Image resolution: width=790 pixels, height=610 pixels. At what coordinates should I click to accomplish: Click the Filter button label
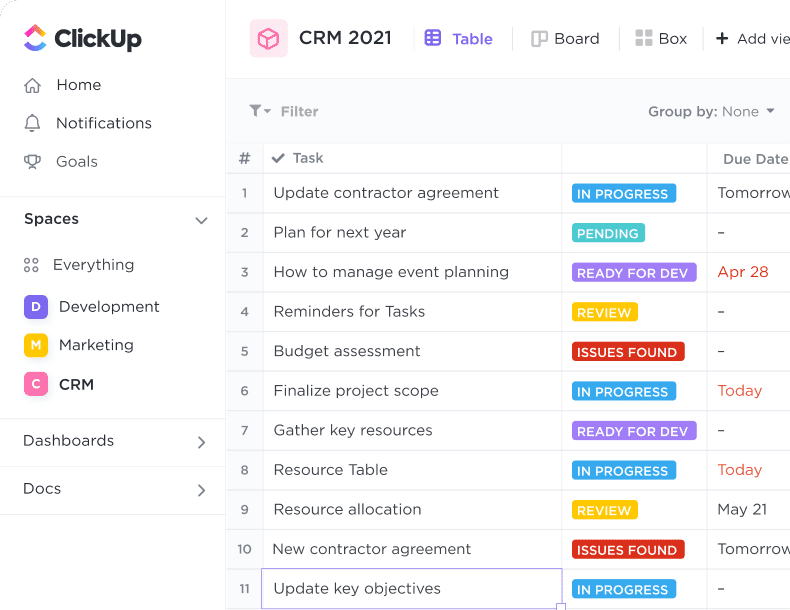pos(299,111)
